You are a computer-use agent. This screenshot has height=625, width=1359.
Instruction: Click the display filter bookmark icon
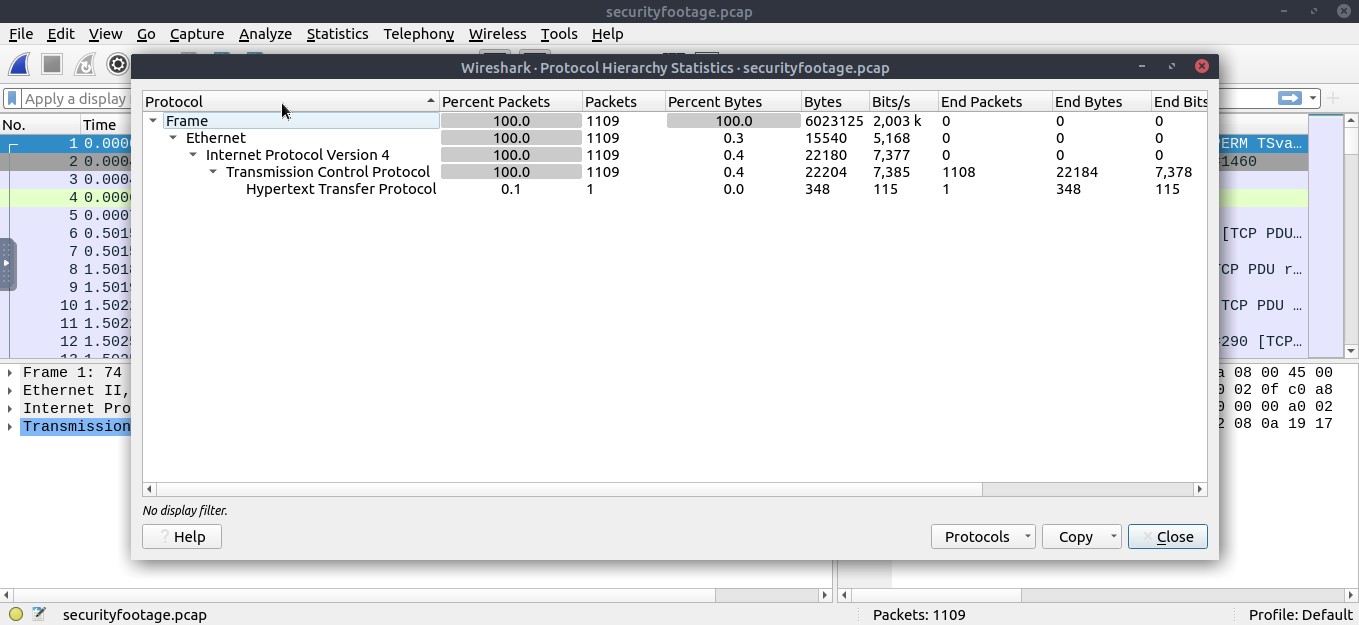pyautogui.click(x=12, y=99)
